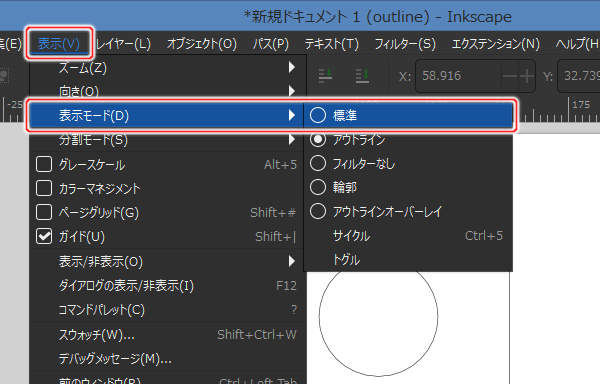
Task: Select the アウトラインオーバーレイ display mode
Action: point(408,211)
